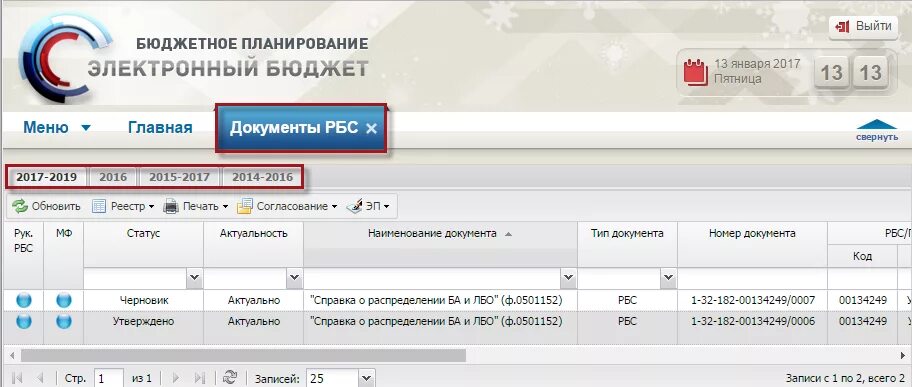Click the date 13 января 2017
The image size is (912, 387).
click(x=757, y=63)
